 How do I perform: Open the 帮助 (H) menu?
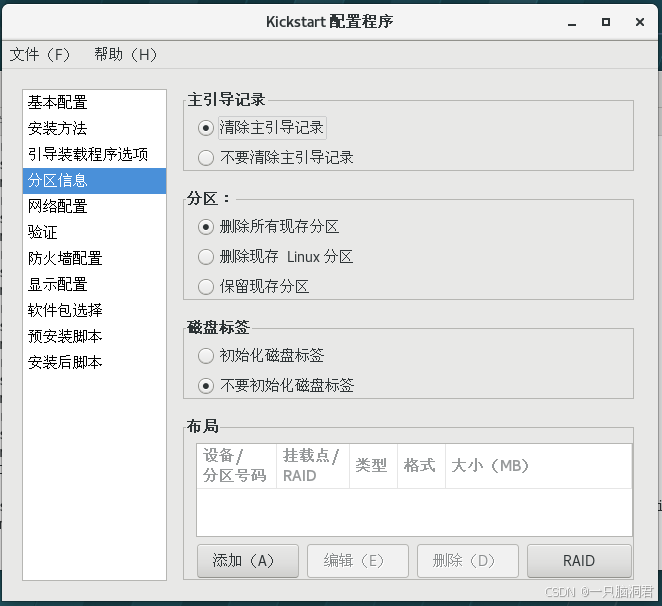(x=125, y=54)
